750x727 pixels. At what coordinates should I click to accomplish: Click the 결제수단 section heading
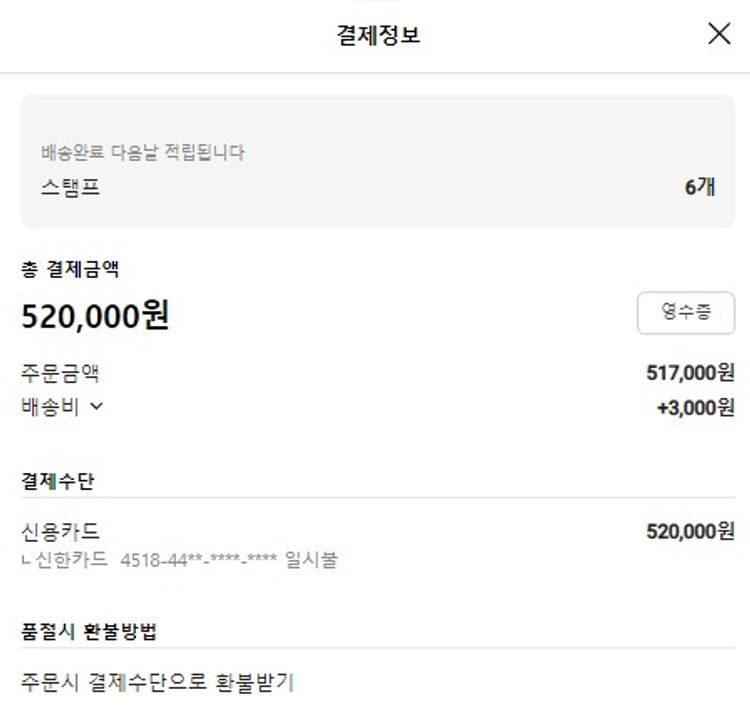[x=58, y=479]
